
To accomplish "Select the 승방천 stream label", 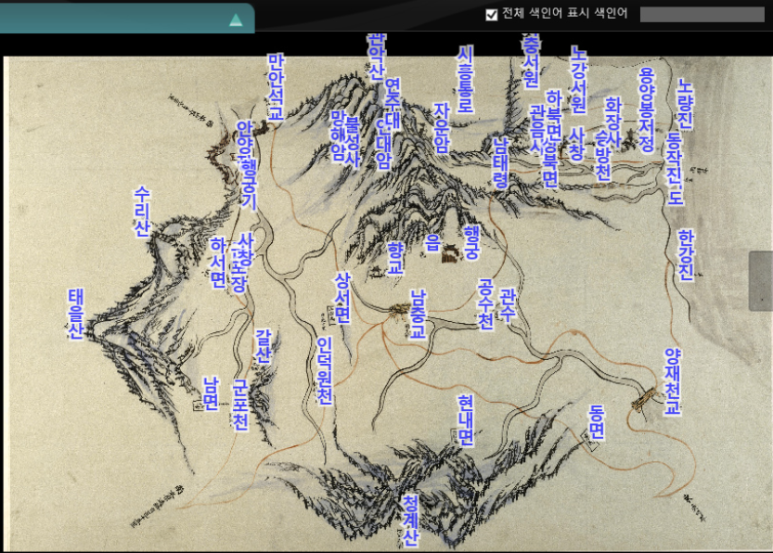I will (x=602, y=157).
